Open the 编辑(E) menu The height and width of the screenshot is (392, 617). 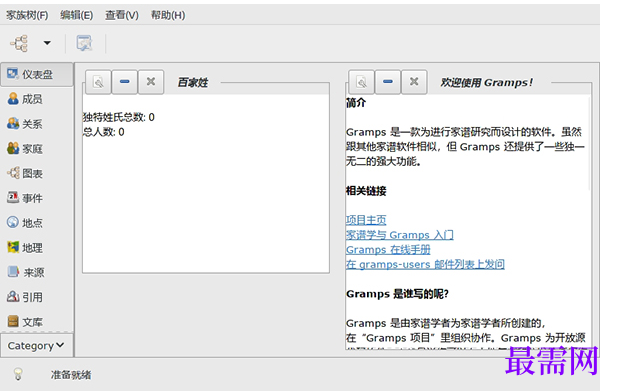(76, 15)
